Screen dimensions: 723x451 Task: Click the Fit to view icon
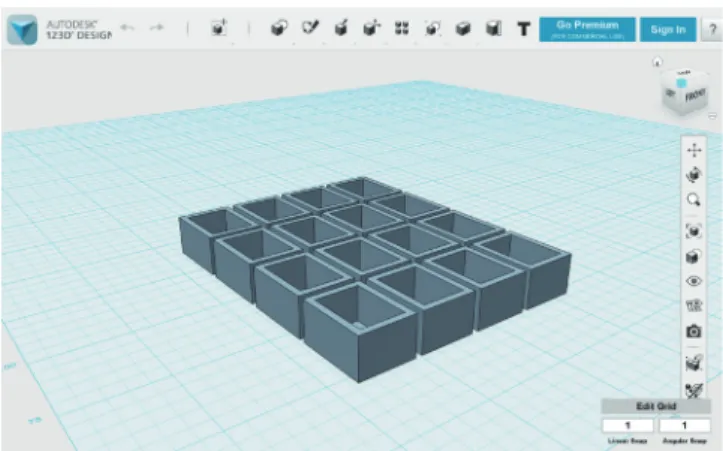tap(693, 231)
